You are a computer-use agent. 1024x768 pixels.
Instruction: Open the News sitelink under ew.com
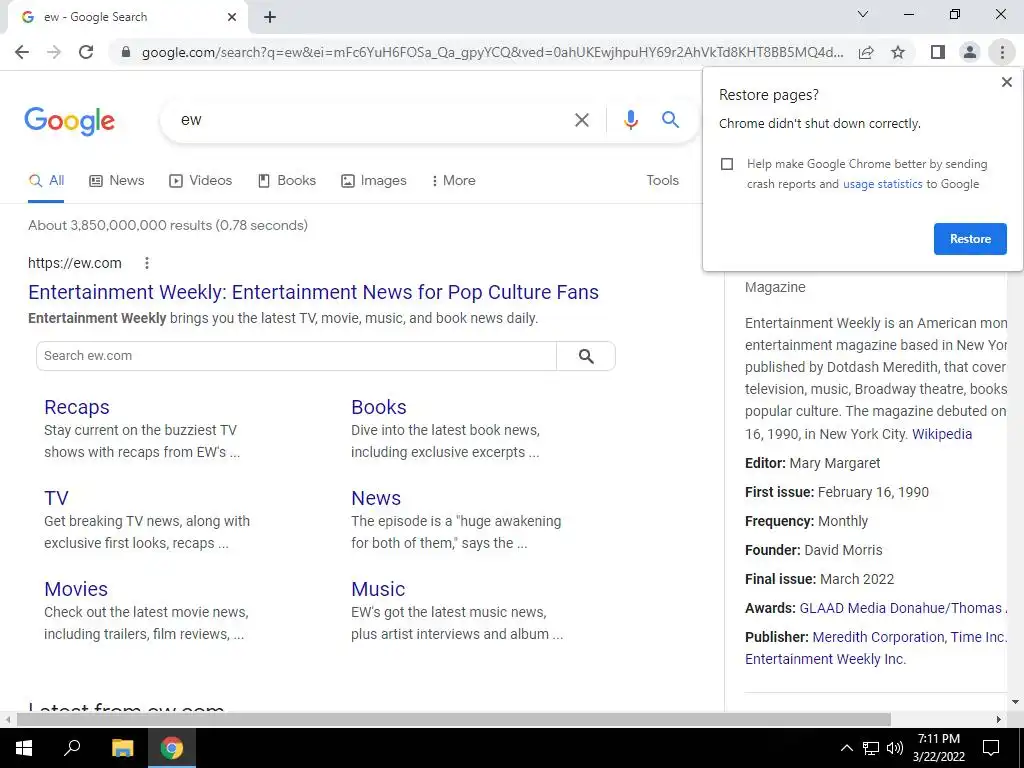(x=376, y=498)
